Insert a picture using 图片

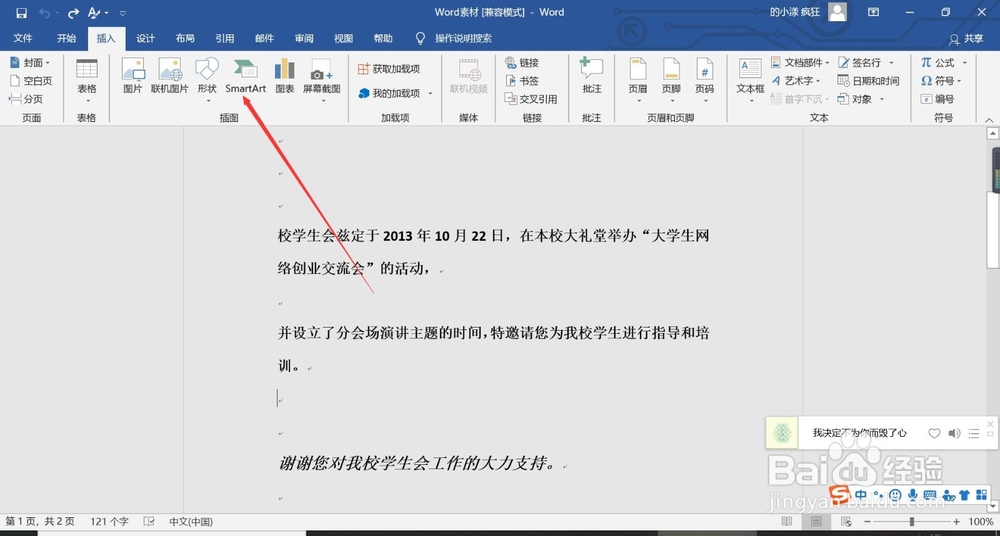tap(133, 77)
